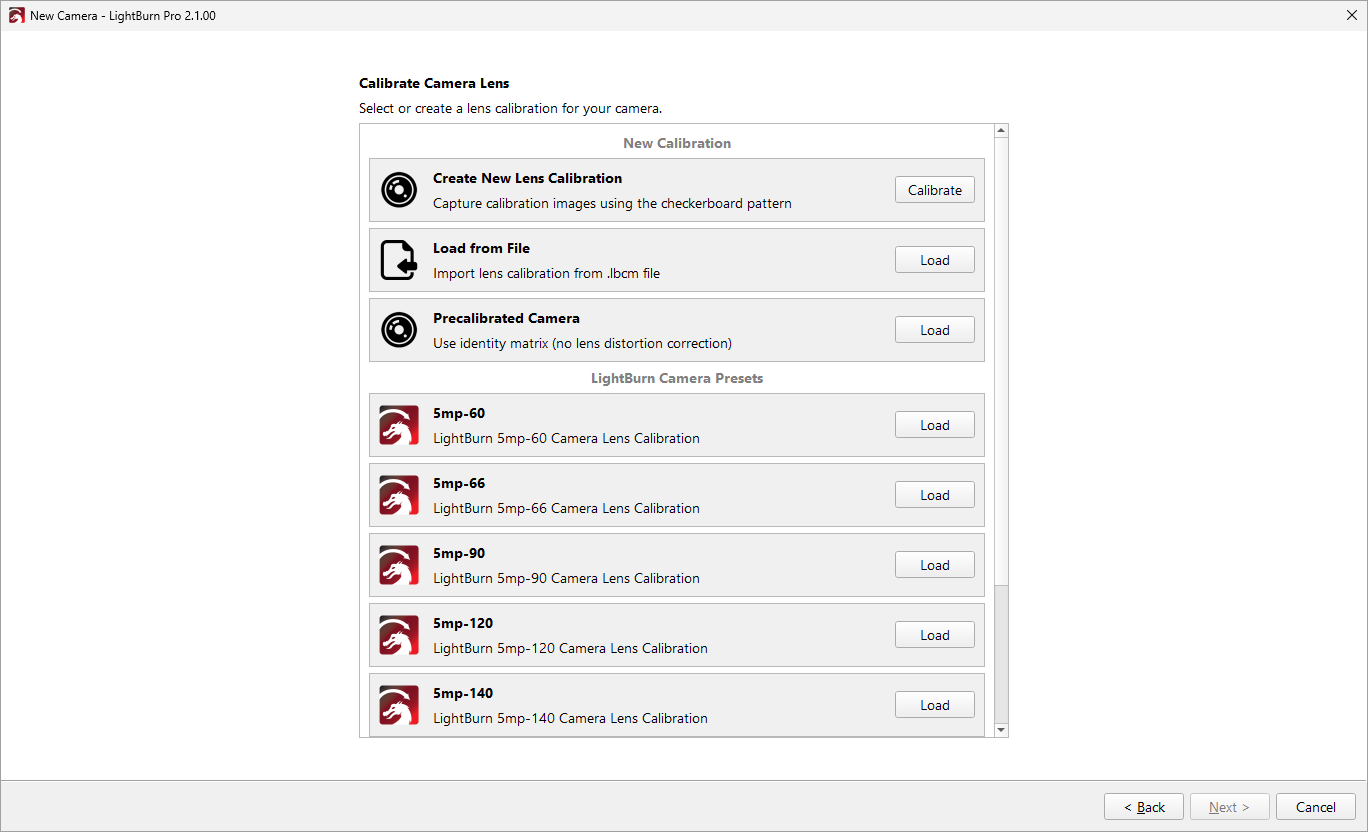
Task: Click the New Calibration section header
Action: (x=677, y=143)
